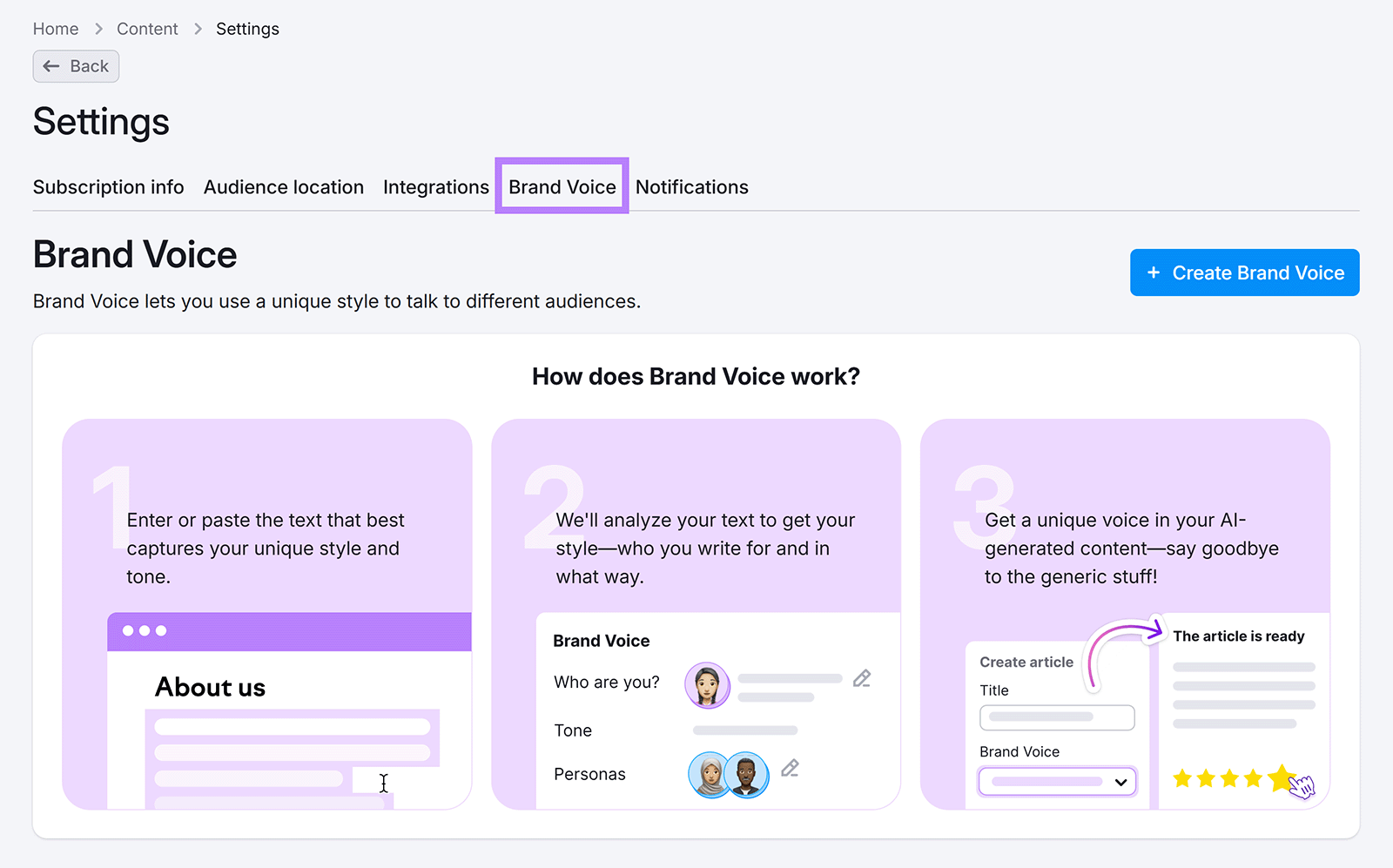1393x868 pixels.
Task: Select the Integrations tab
Action: (435, 186)
